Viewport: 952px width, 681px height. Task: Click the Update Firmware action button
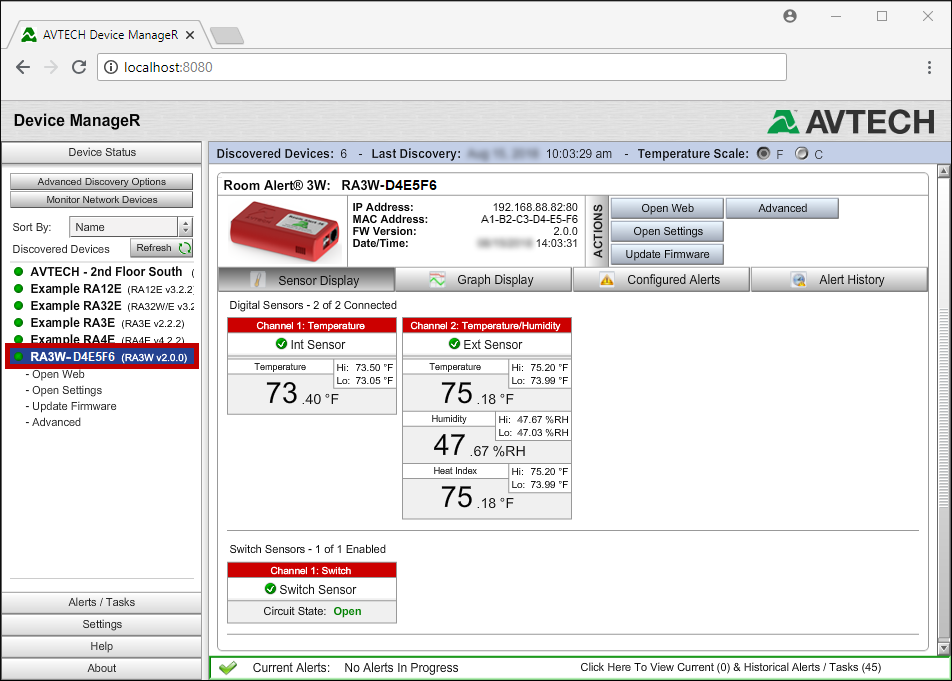[x=666, y=254]
